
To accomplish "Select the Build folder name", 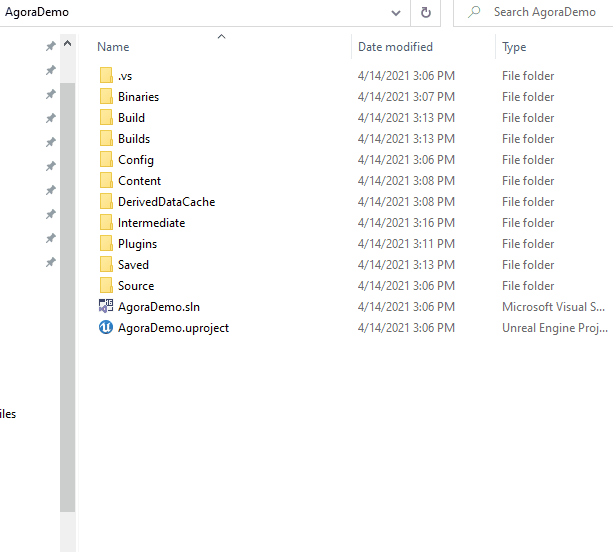I will 131,118.
